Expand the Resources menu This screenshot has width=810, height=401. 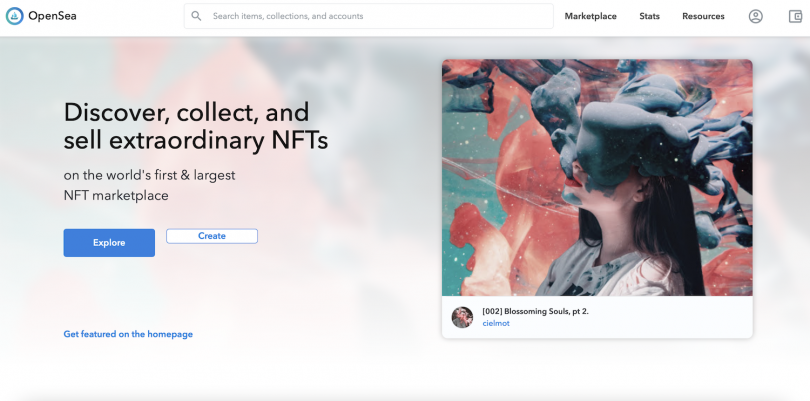click(703, 16)
